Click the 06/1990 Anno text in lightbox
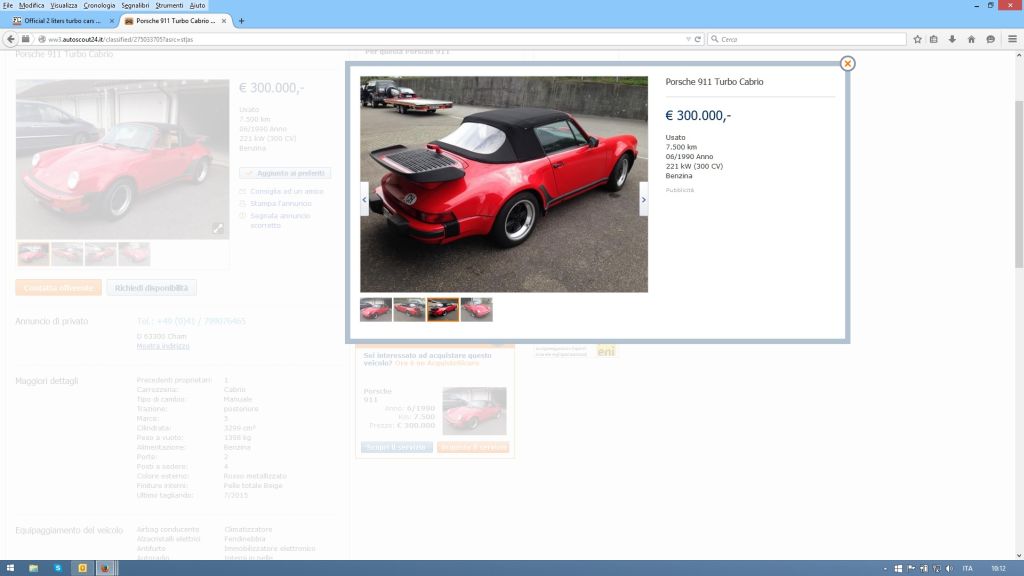Screen dimensions: 1024x576 (x=690, y=157)
